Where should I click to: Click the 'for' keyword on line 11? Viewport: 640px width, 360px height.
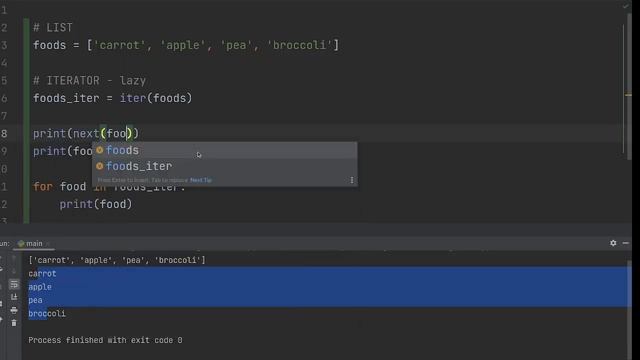[43, 187]
